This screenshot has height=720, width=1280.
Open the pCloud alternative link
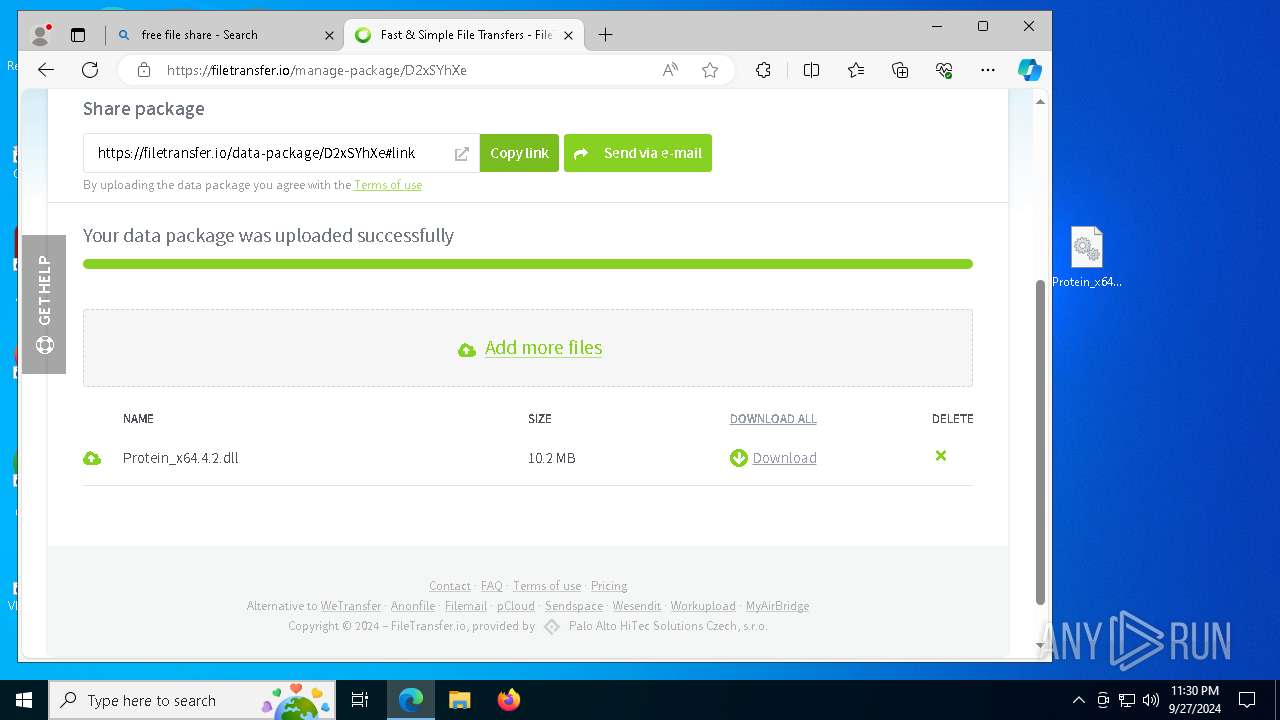516,606
